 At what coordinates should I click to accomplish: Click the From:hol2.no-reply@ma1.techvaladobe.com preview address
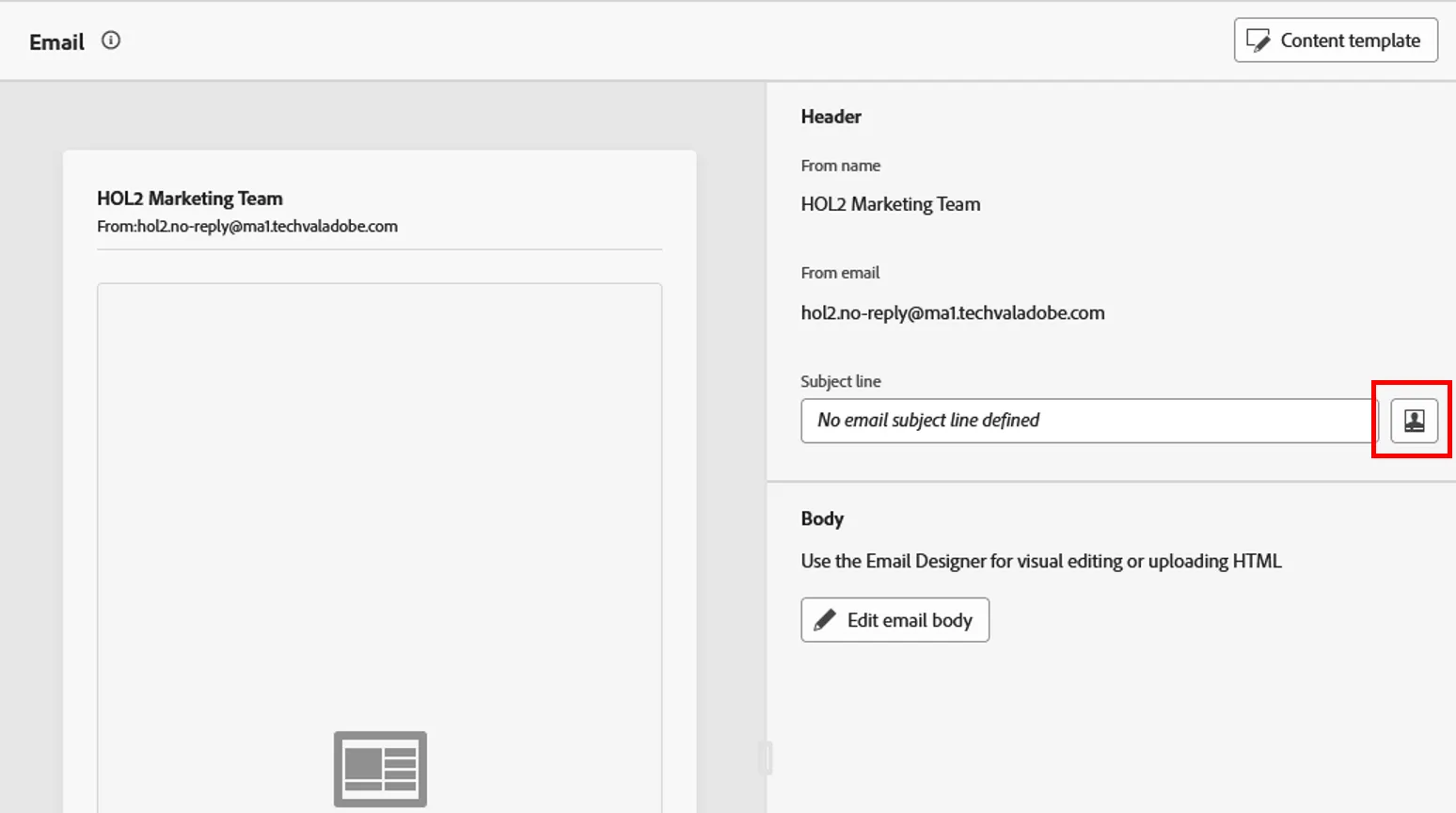247,227
